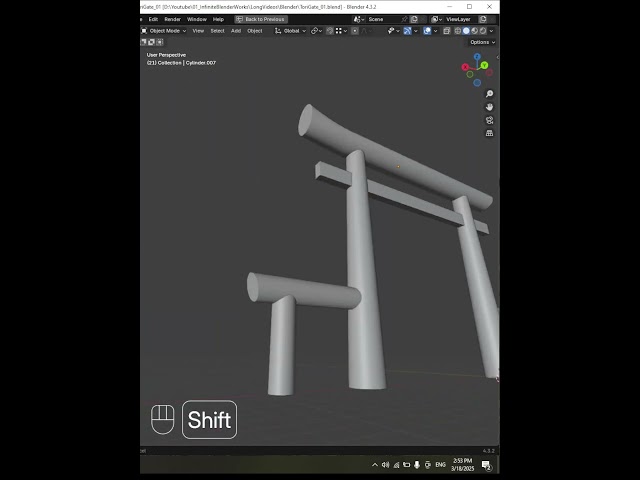The width and height of the screenshot is (640, 480).
Task: Pin the scene to workspace
Action: click(x=404, y=19)
